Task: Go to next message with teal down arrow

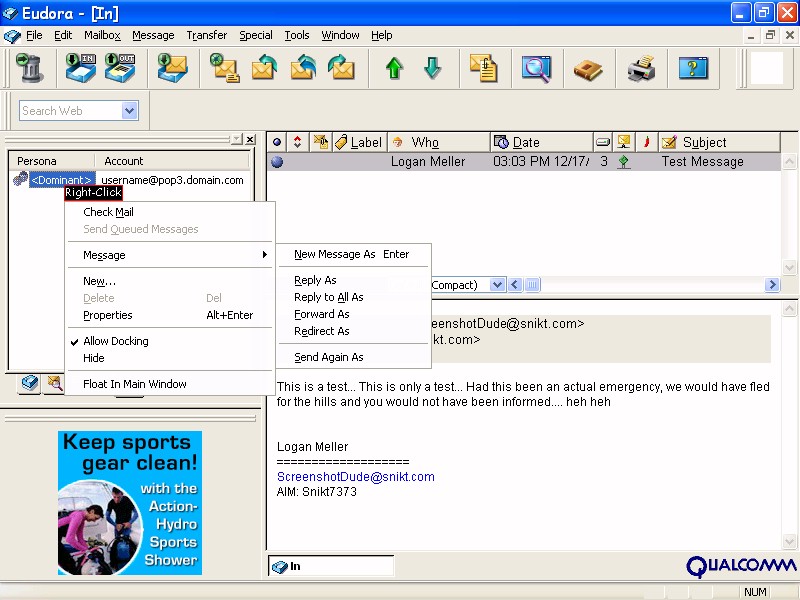Action: tap(433, 68)
